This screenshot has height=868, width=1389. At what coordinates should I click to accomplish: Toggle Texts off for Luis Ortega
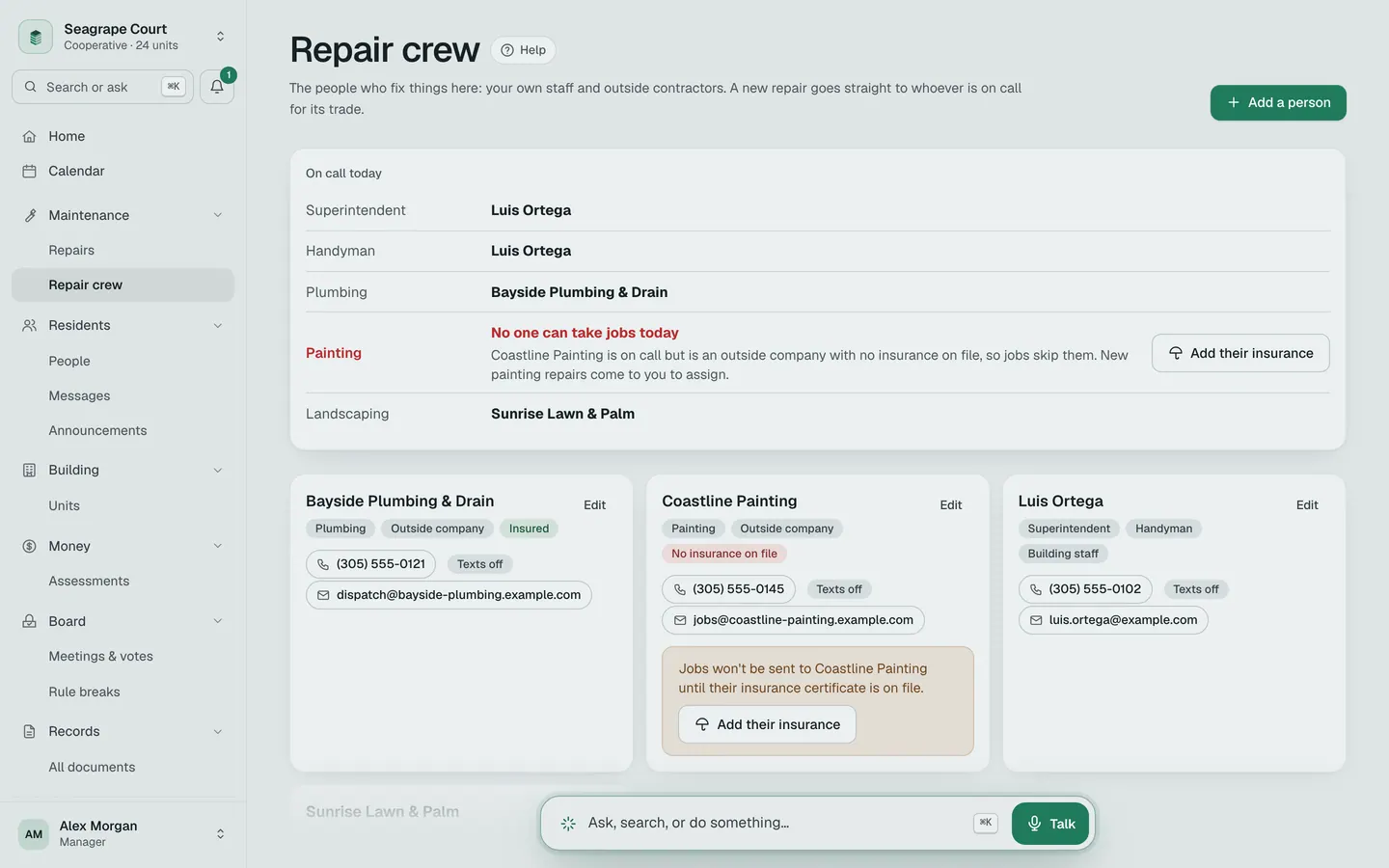click(1196, 589)
